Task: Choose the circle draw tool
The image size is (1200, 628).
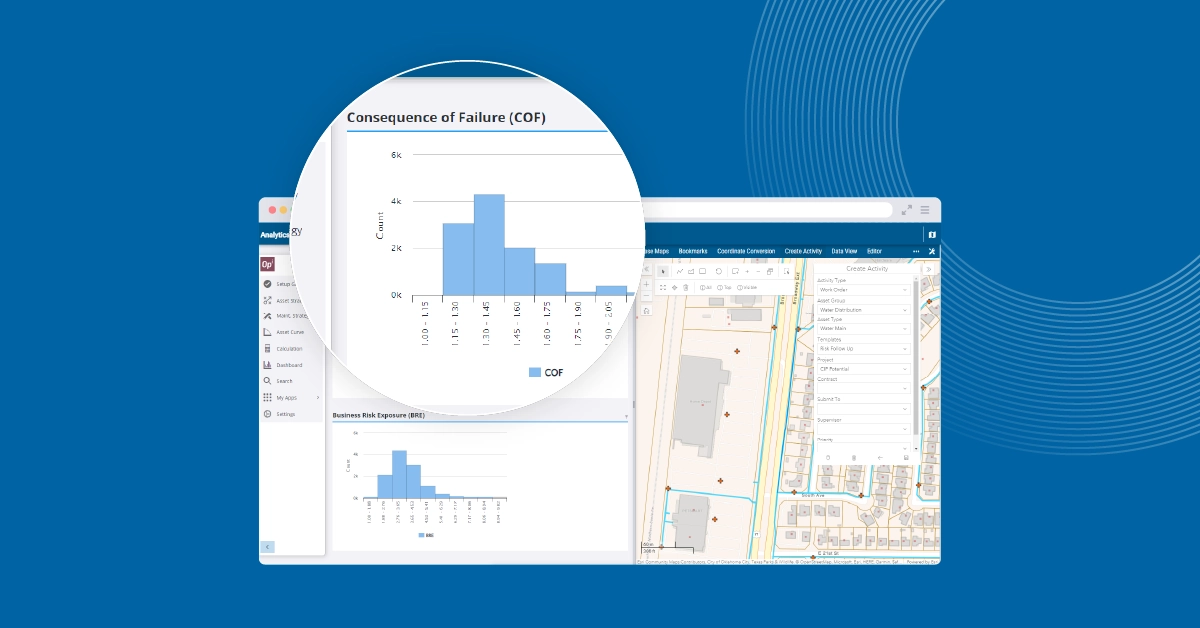Action: coord(719,272)
